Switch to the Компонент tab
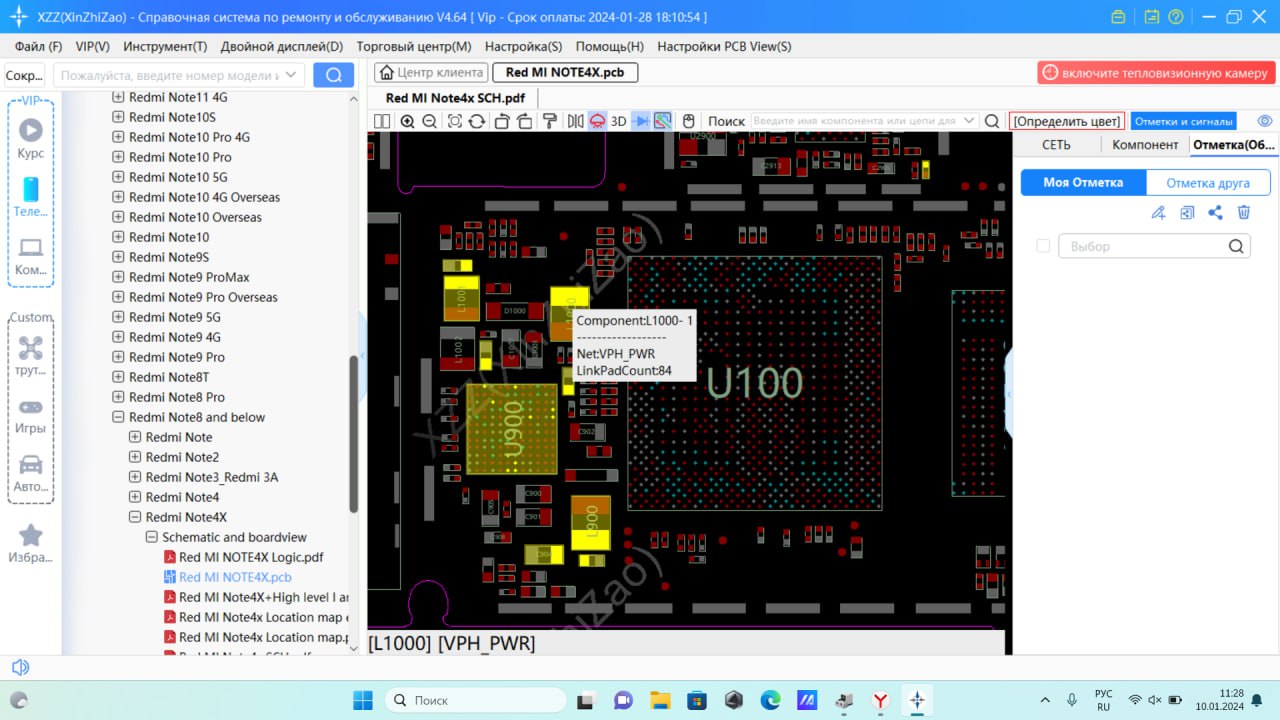The height and width of the screenshot is (720, 1280). tap(1145, 144)
